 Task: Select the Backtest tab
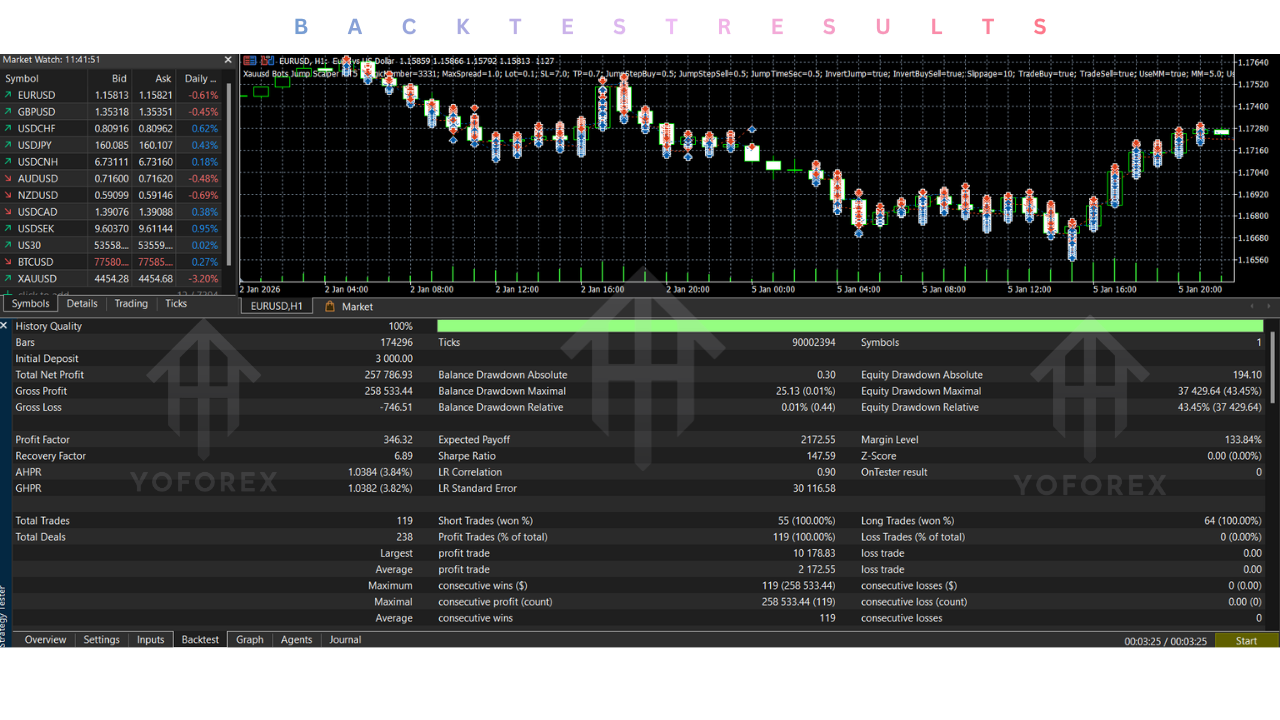[200, 640]
